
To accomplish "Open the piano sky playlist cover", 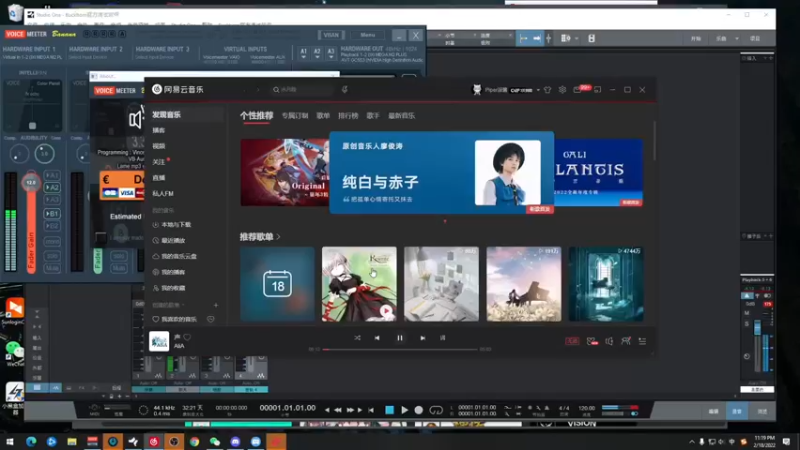I will pyautogui.click(x=524, y=284).
